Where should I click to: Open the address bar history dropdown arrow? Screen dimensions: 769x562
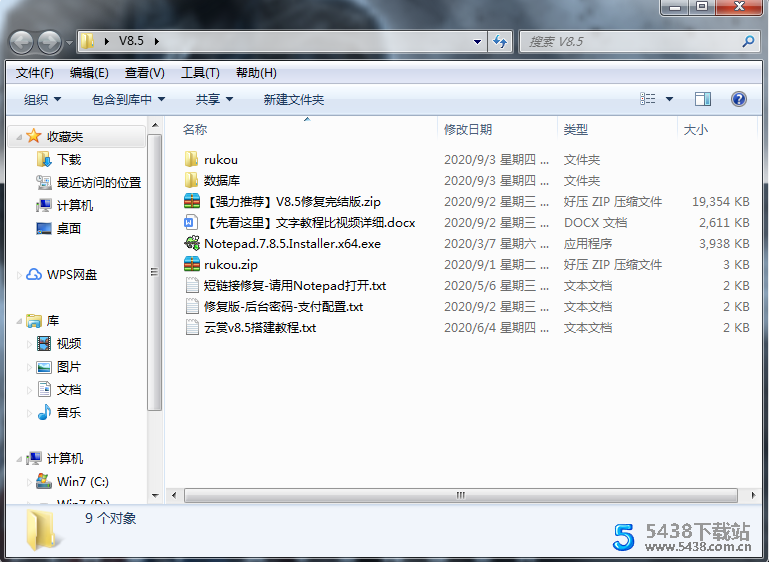pos(477,42)
